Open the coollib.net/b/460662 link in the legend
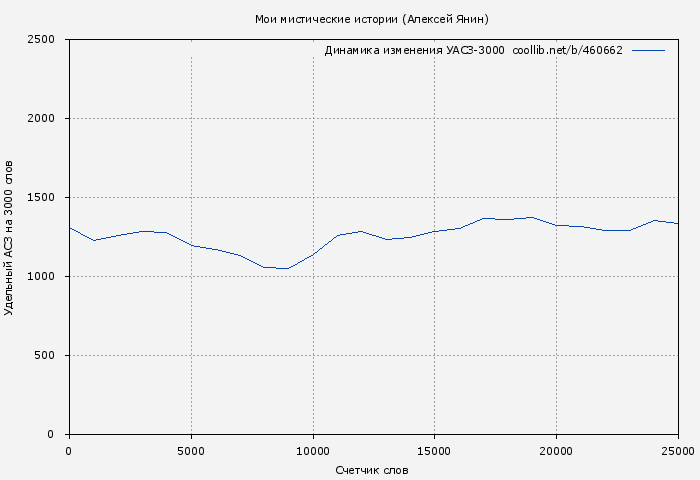Screen dimensions: 700x480 567,50
